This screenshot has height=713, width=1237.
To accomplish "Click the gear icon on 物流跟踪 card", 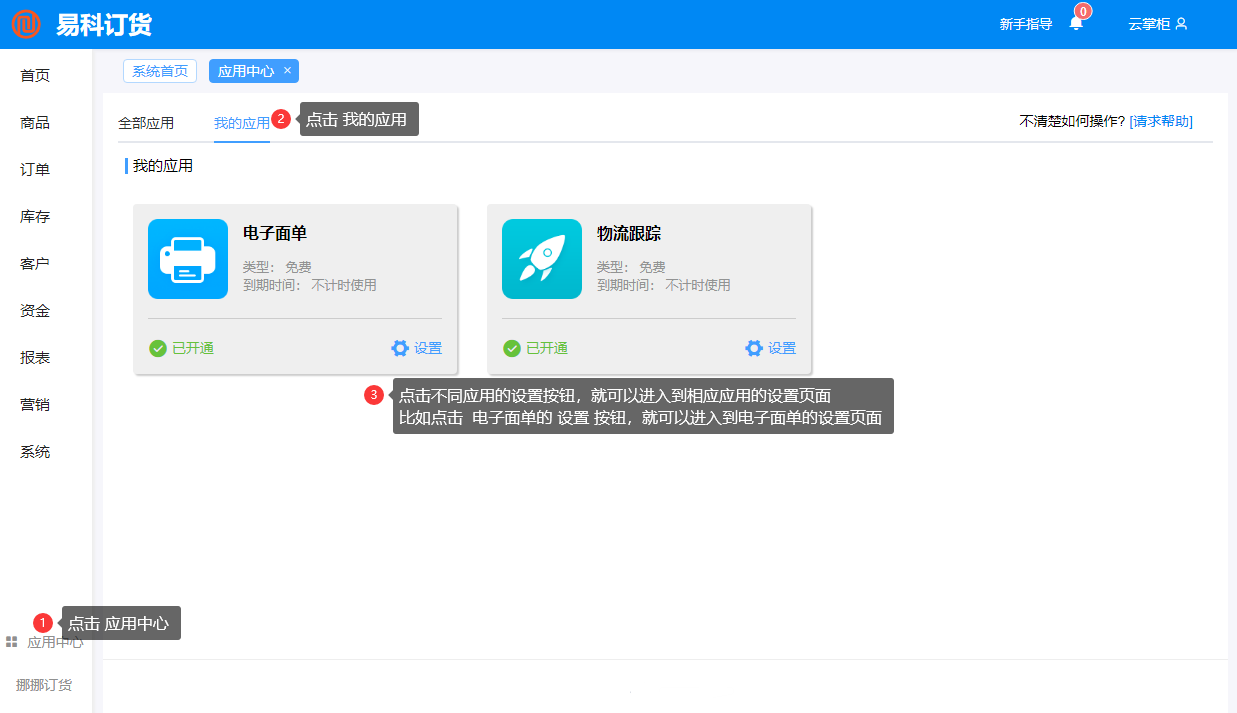I will point(754,348).
